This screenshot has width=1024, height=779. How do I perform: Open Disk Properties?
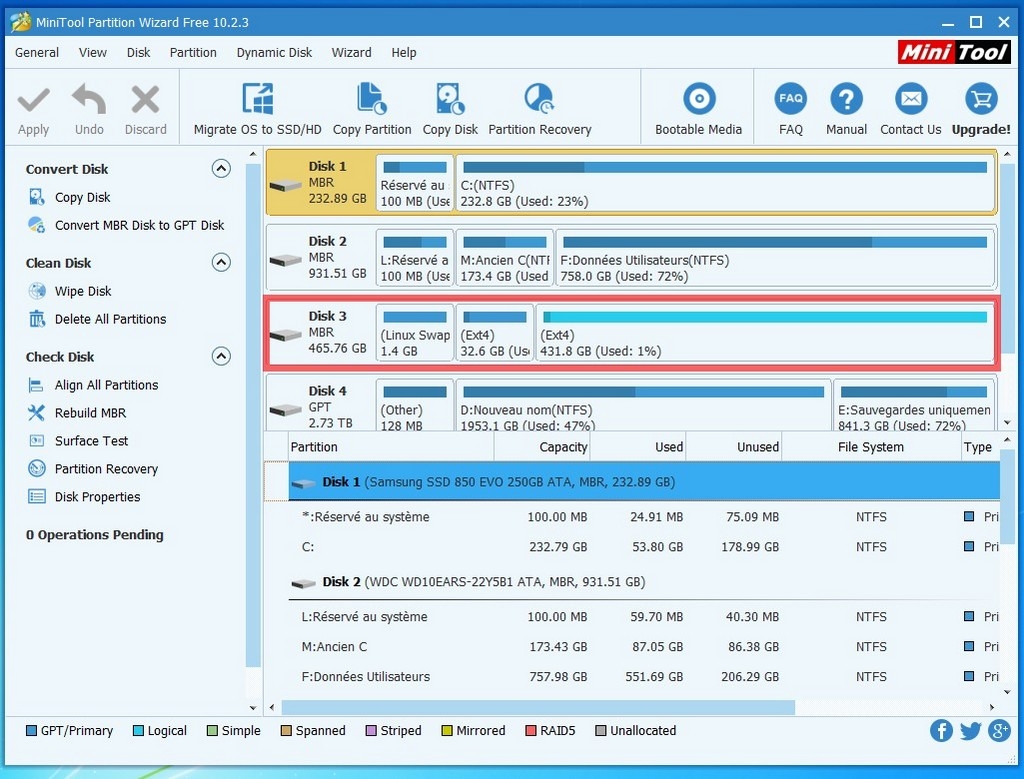(97, 498)
